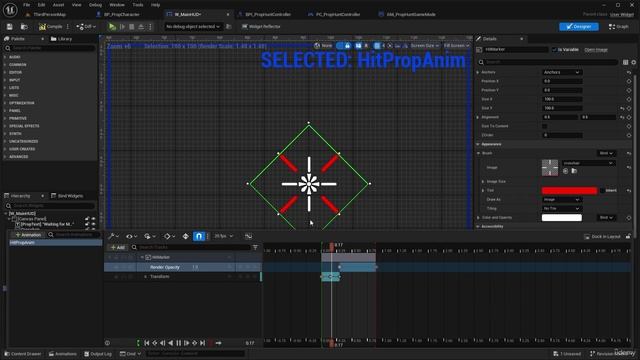Open the debug object selector dropdown

coord(193,27)
